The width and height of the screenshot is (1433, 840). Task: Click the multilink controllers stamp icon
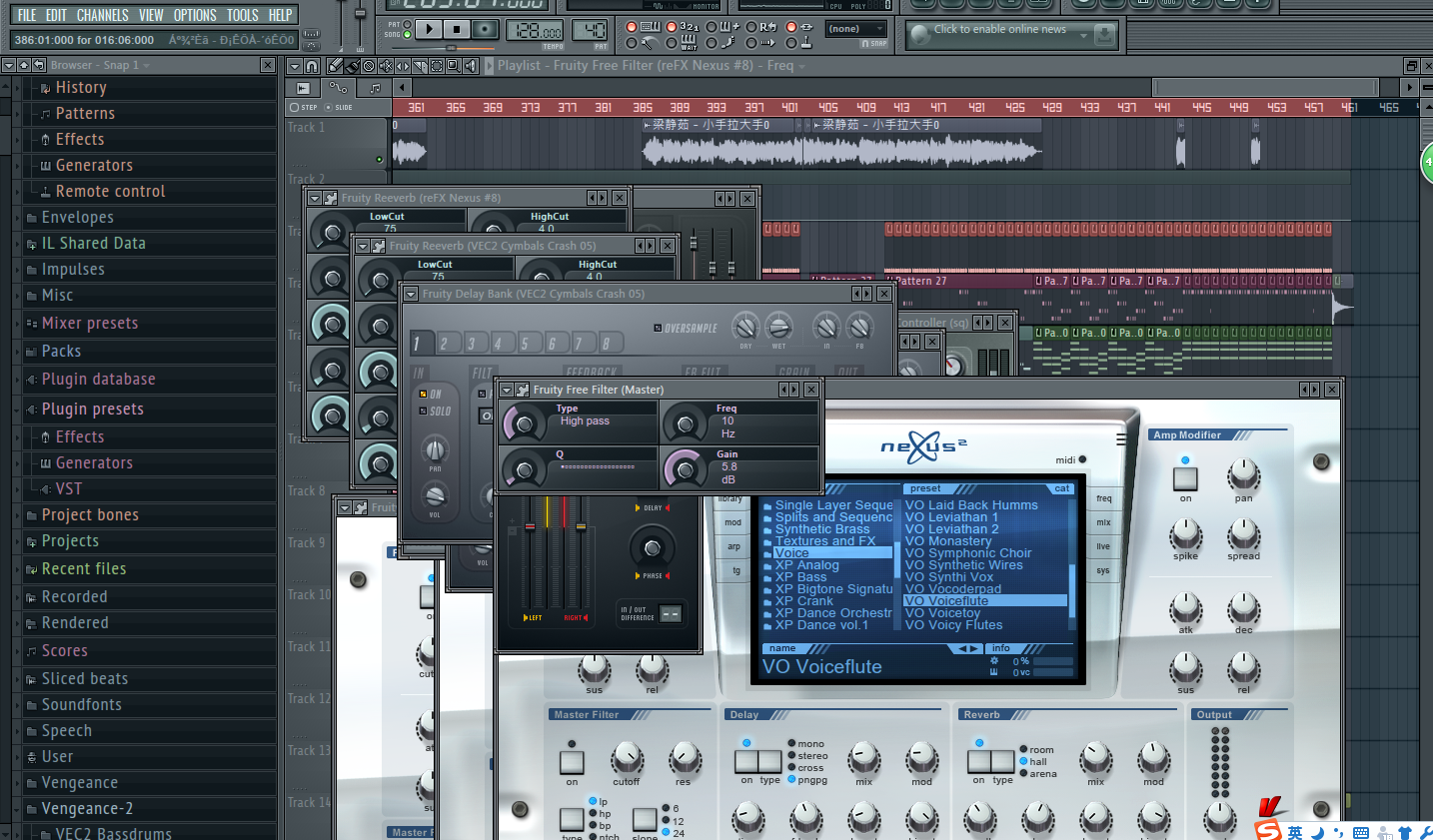804,43
